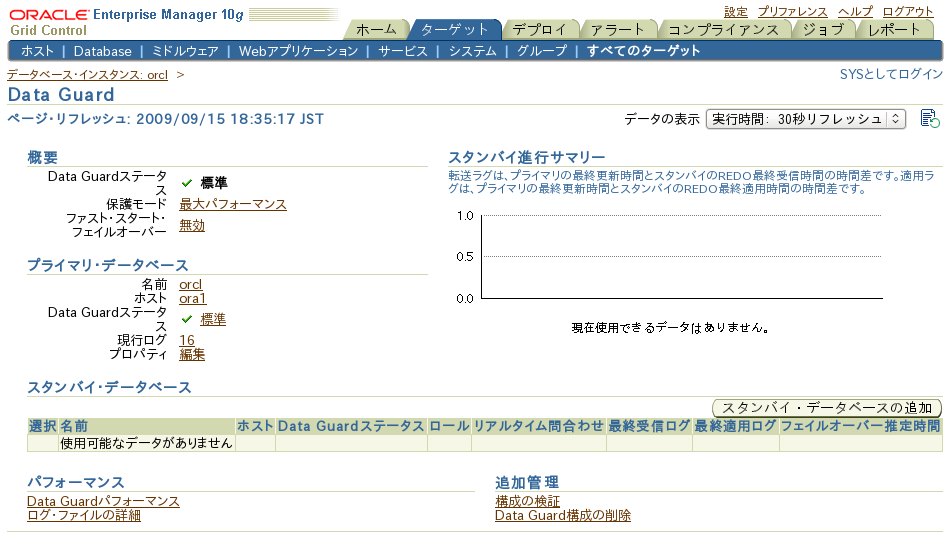This screenshot has width=951, height=540.
Task: Select the ホスト subtab
Action: point(38,51)
